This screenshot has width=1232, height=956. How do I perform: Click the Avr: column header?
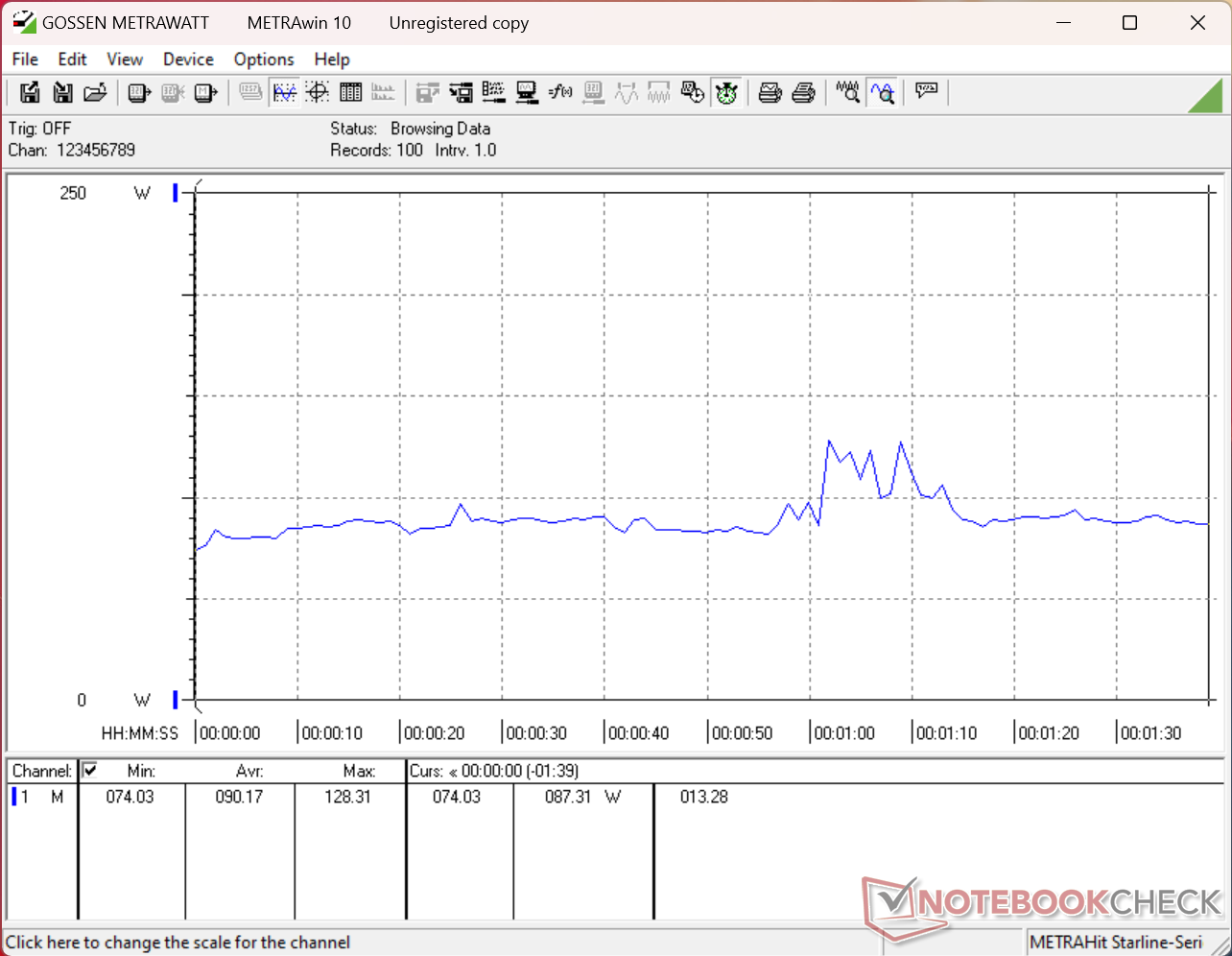pyautogui.click(x=249, y=771)
